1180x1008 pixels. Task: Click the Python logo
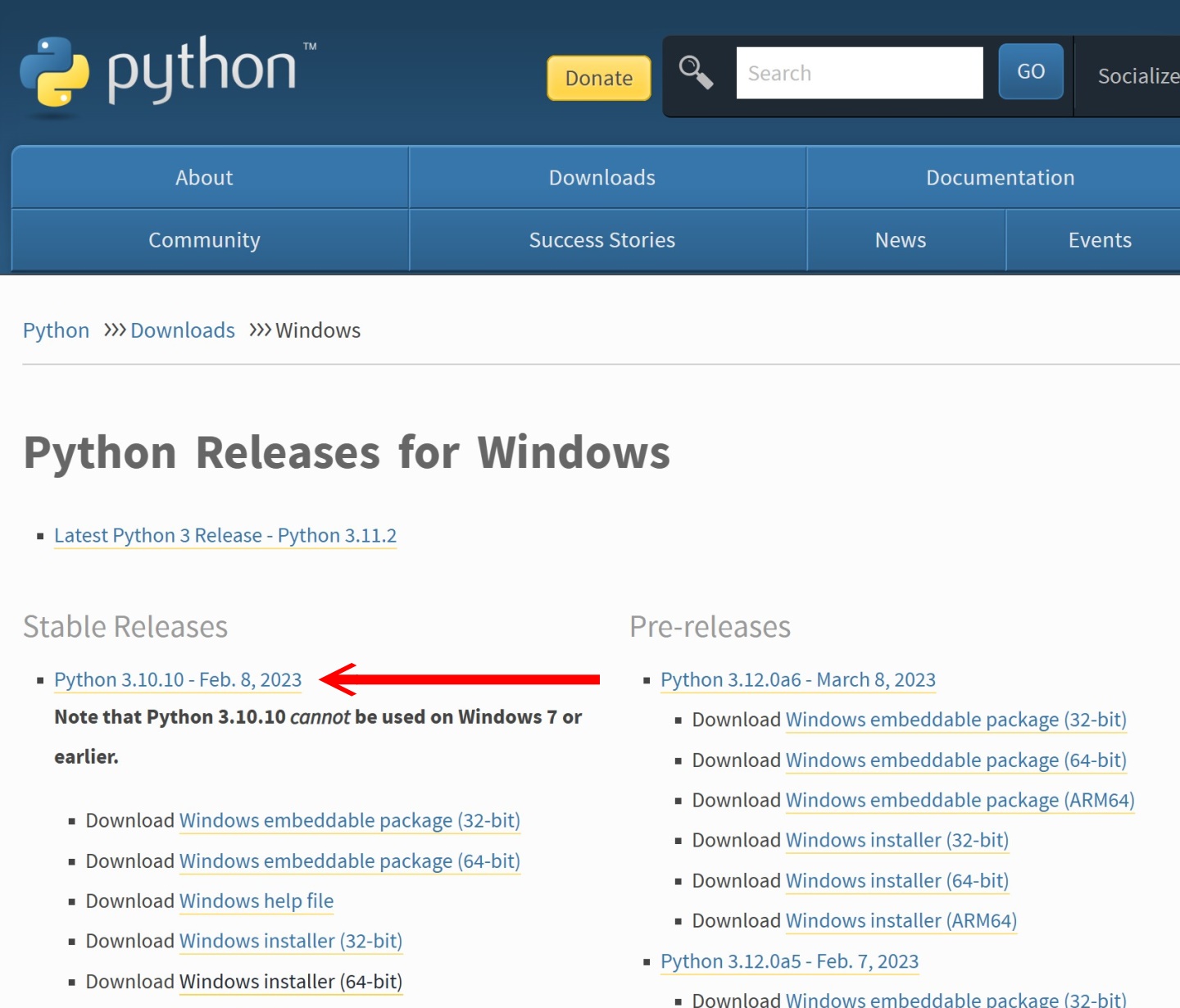point(164,74)
